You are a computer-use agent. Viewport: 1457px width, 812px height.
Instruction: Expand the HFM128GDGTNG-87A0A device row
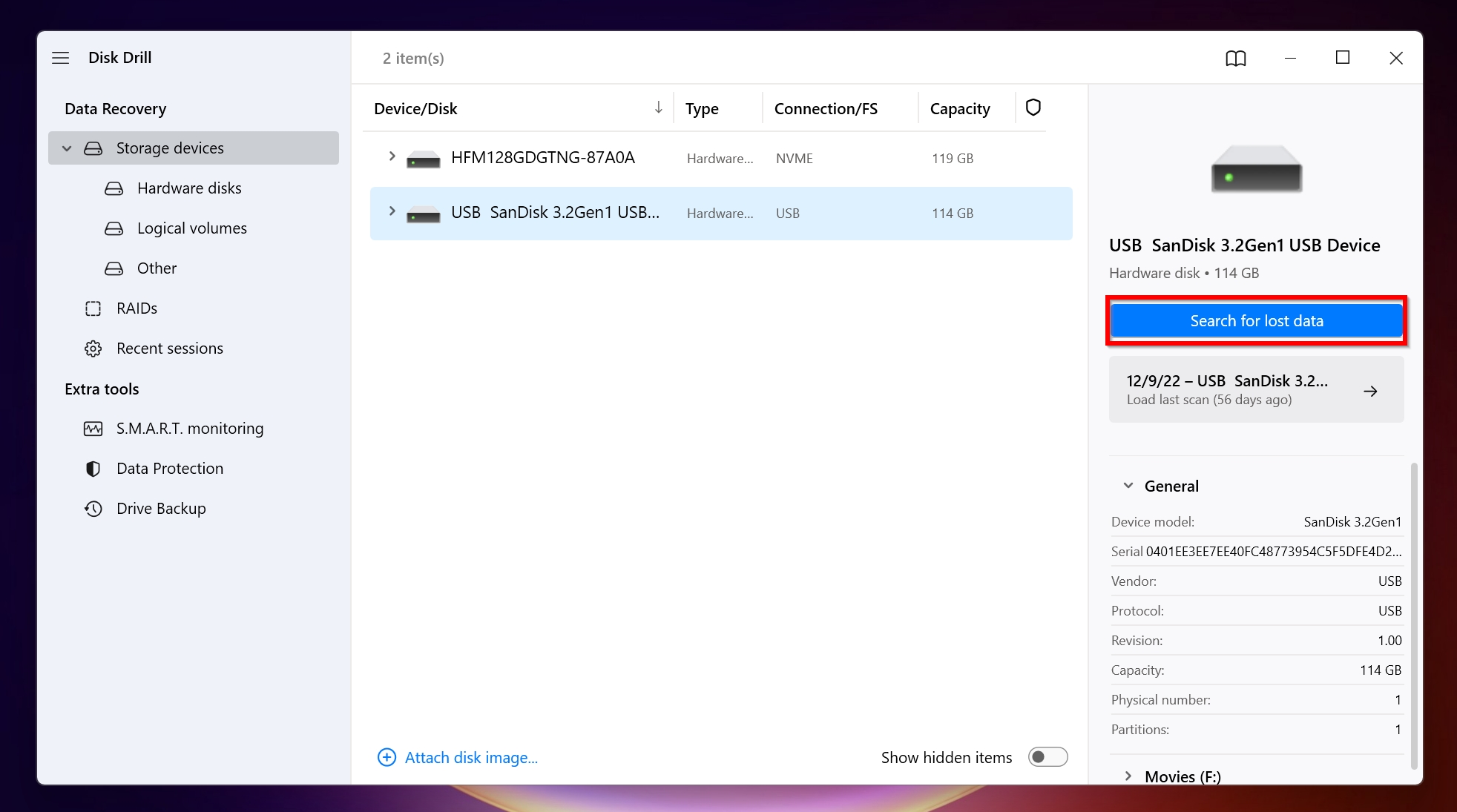391,157
